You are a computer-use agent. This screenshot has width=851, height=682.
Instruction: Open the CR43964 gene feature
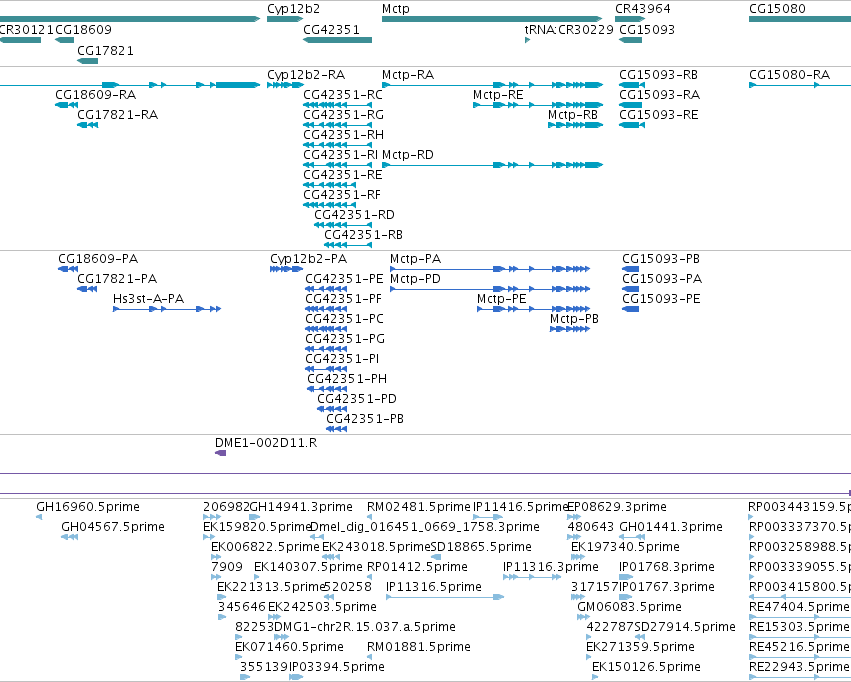point(630,19)
